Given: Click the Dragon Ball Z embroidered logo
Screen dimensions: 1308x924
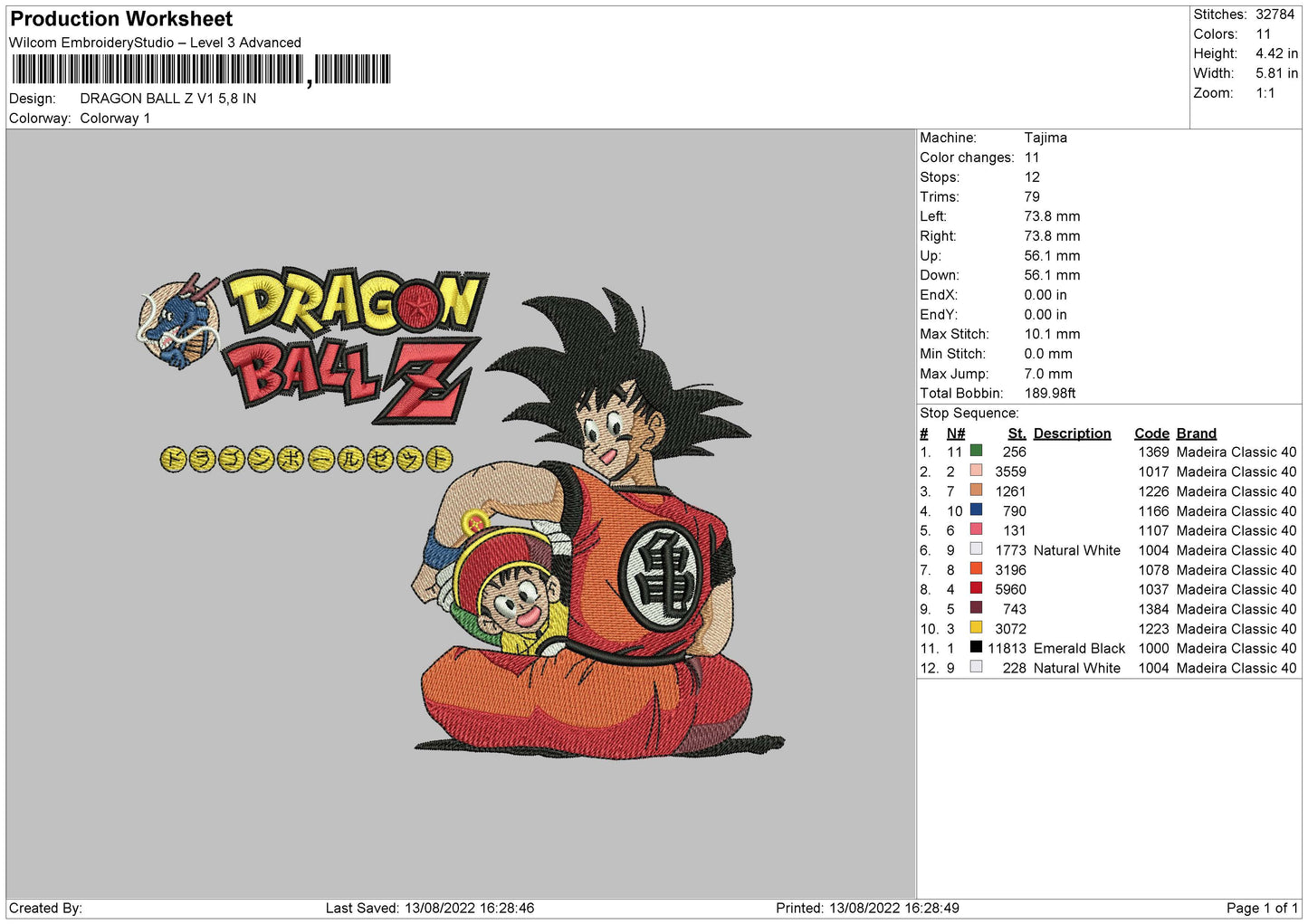Looking at the screenshot, I should point(355,344).
